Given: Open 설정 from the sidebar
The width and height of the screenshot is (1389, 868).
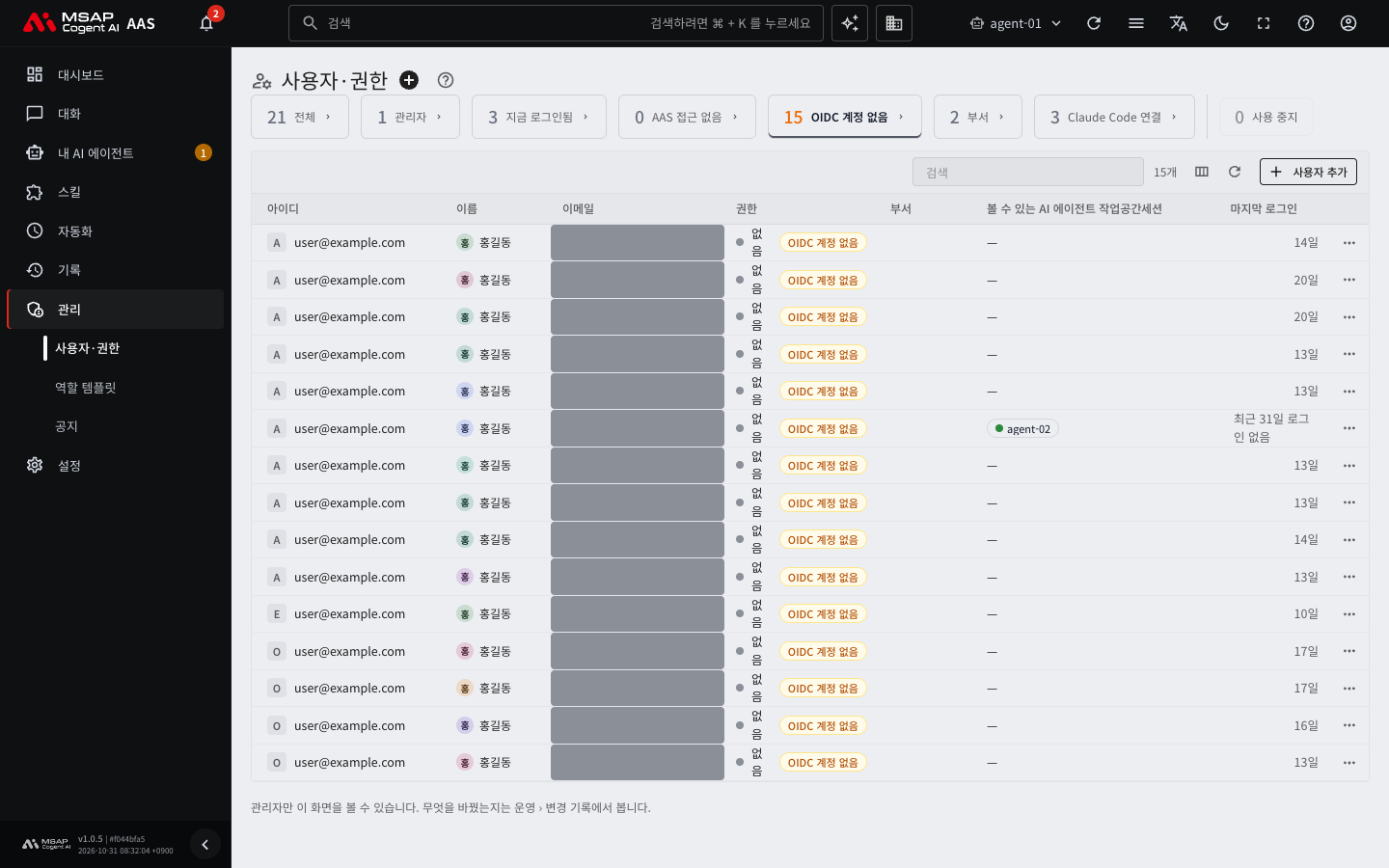Looking at the screenshot, I should pos(116,465).
